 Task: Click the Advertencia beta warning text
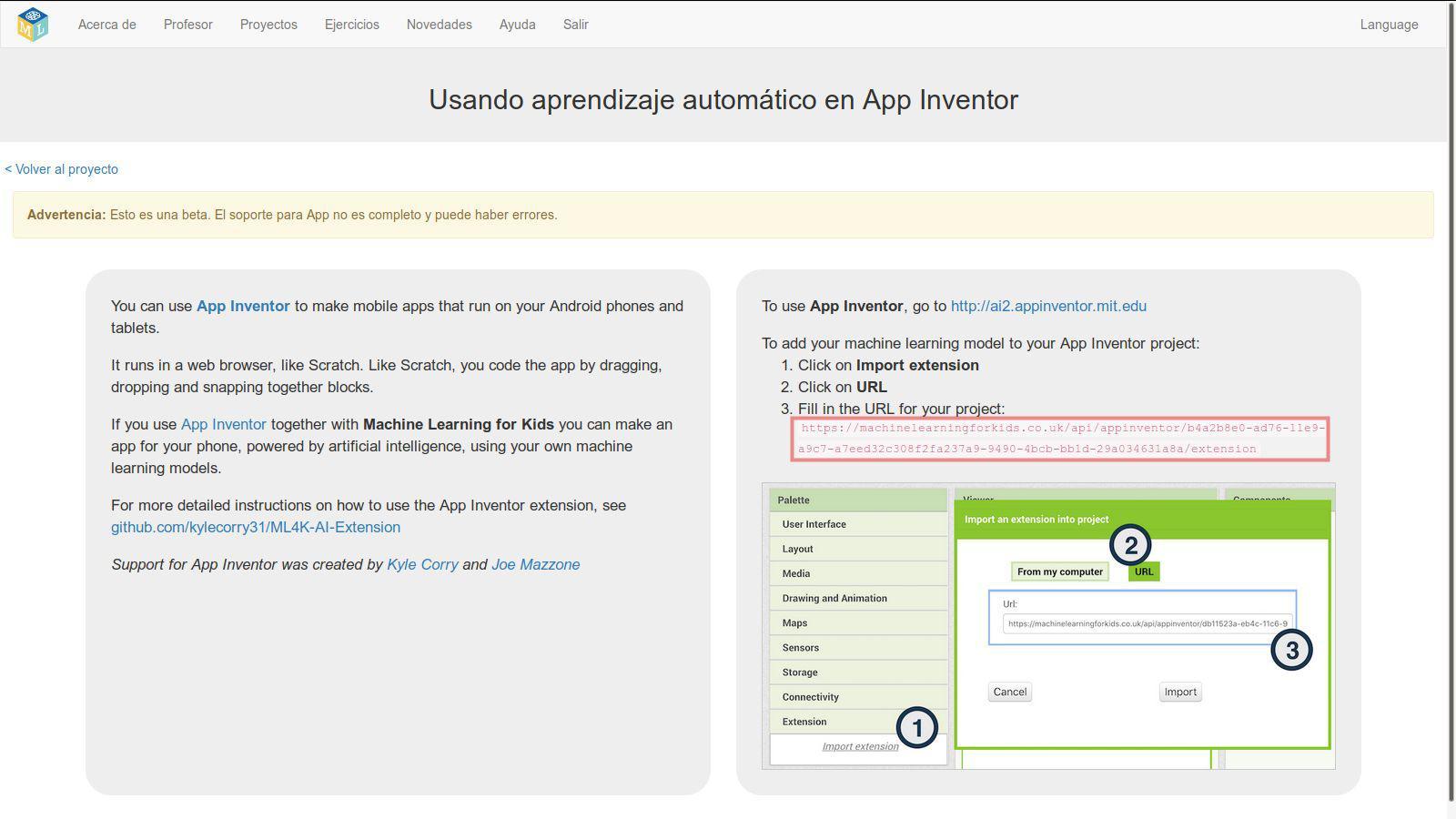[x=292, y=215]
